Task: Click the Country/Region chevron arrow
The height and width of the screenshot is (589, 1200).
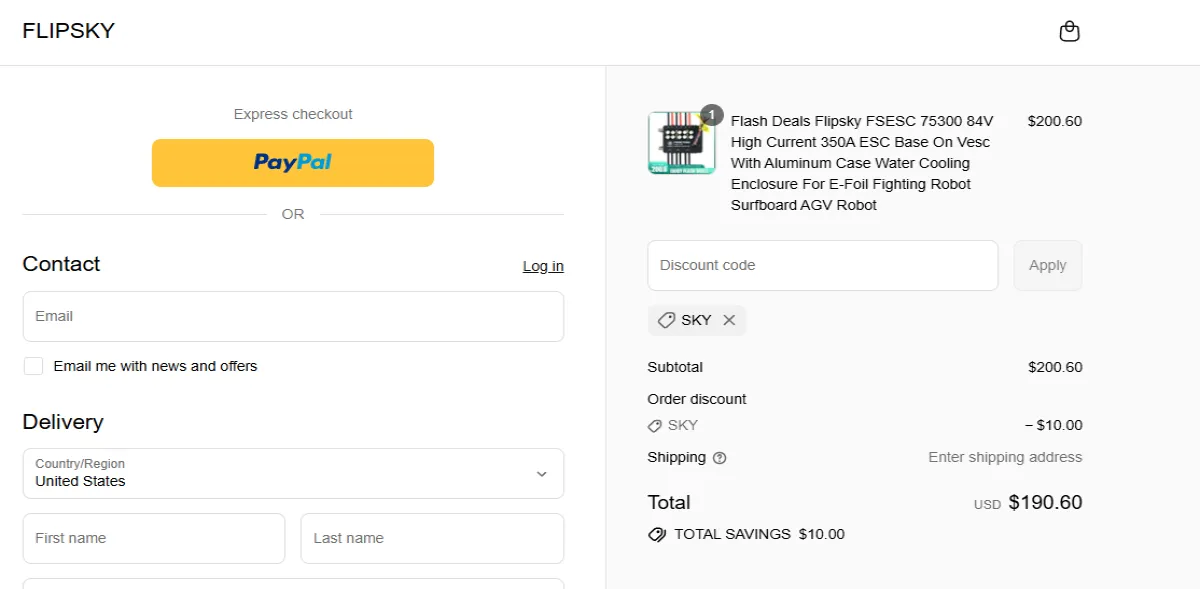Action: point(541,474)
